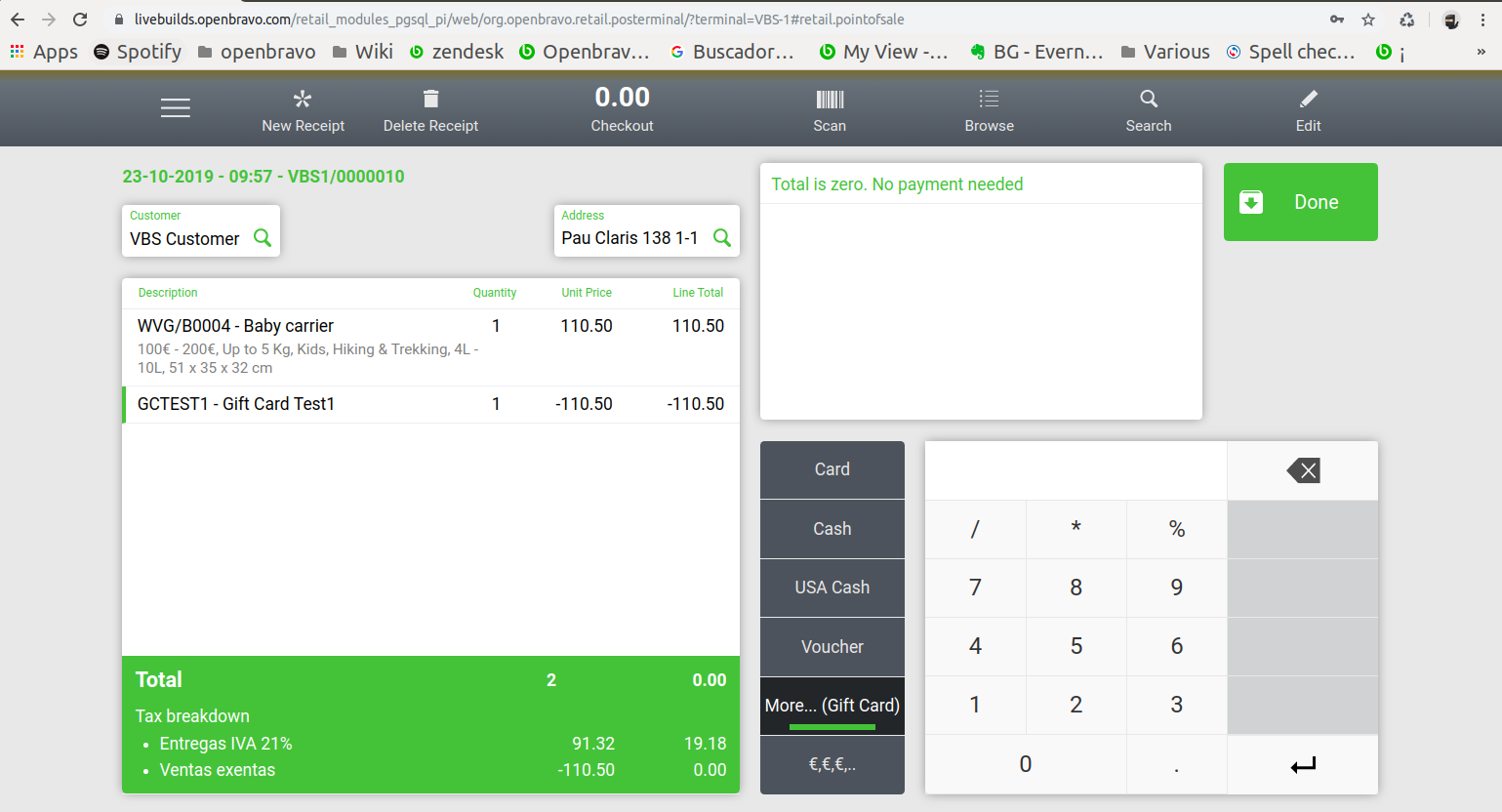Reload the page
This screenshot has width=1502, height=812.
pyautogui.click(x=80, y=20)
